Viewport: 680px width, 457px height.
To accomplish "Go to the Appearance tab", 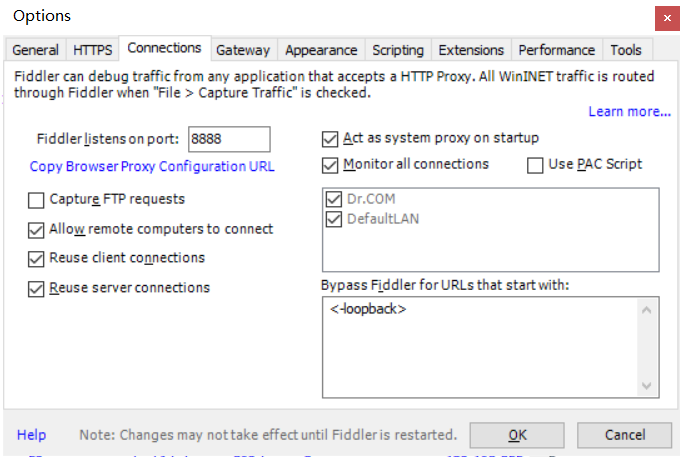I will click(321, 50).
